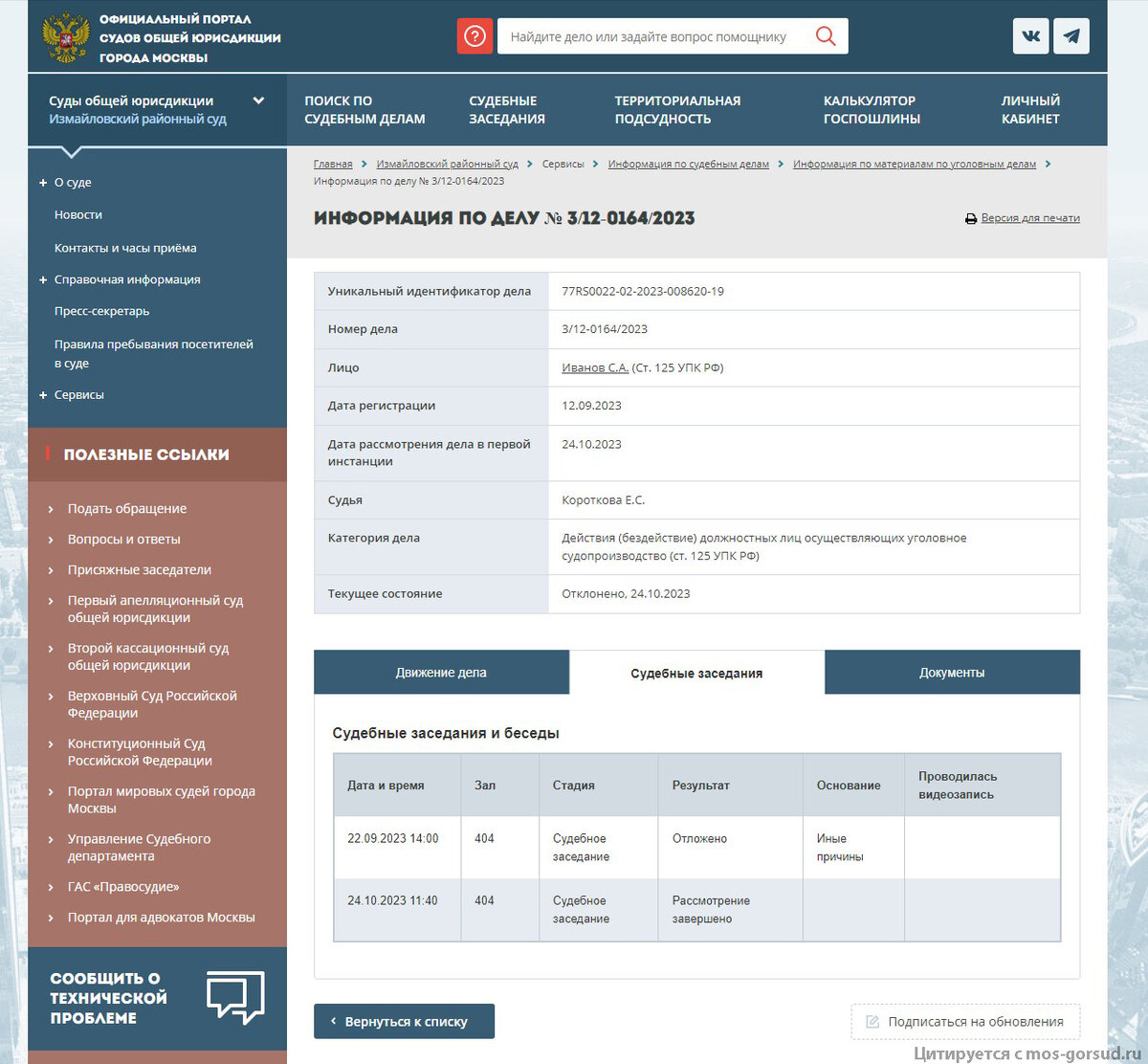Image resolution: width=1148 pixels, height=1064 pixels.
Task: Click inside the case search field
Action: pos(660,35)
